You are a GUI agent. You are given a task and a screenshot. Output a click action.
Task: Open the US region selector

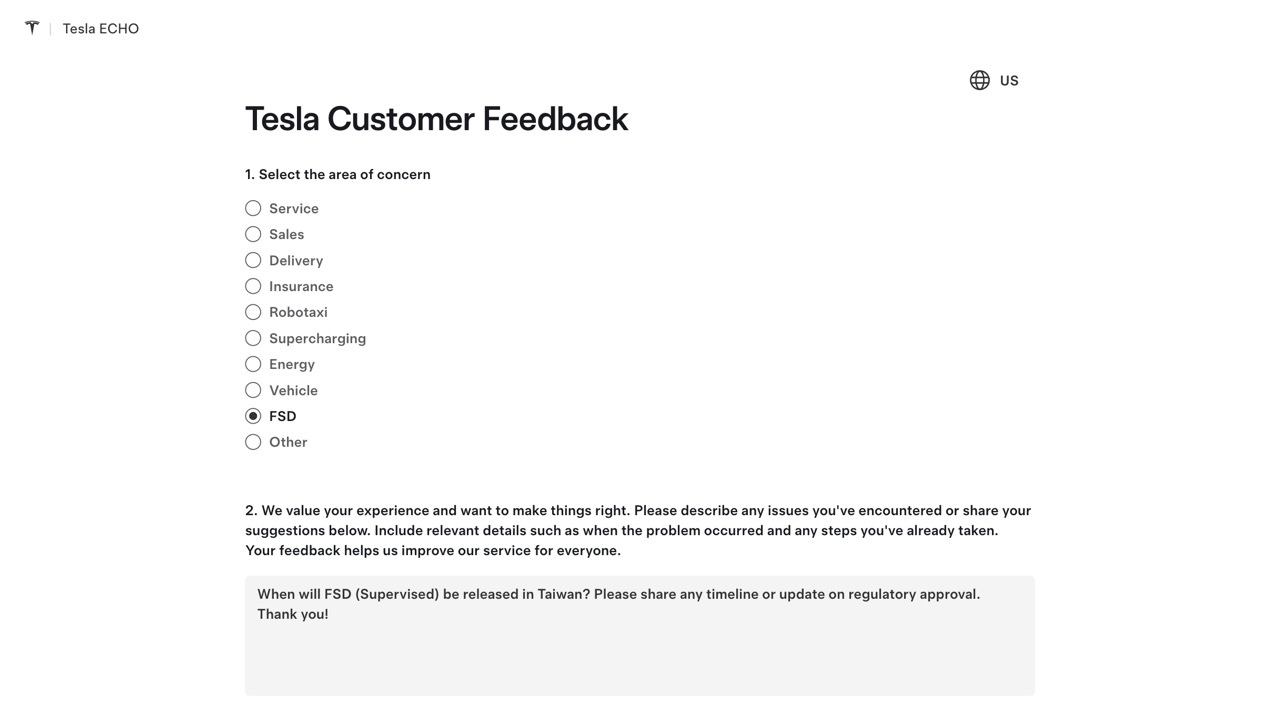pos(1009,81)
